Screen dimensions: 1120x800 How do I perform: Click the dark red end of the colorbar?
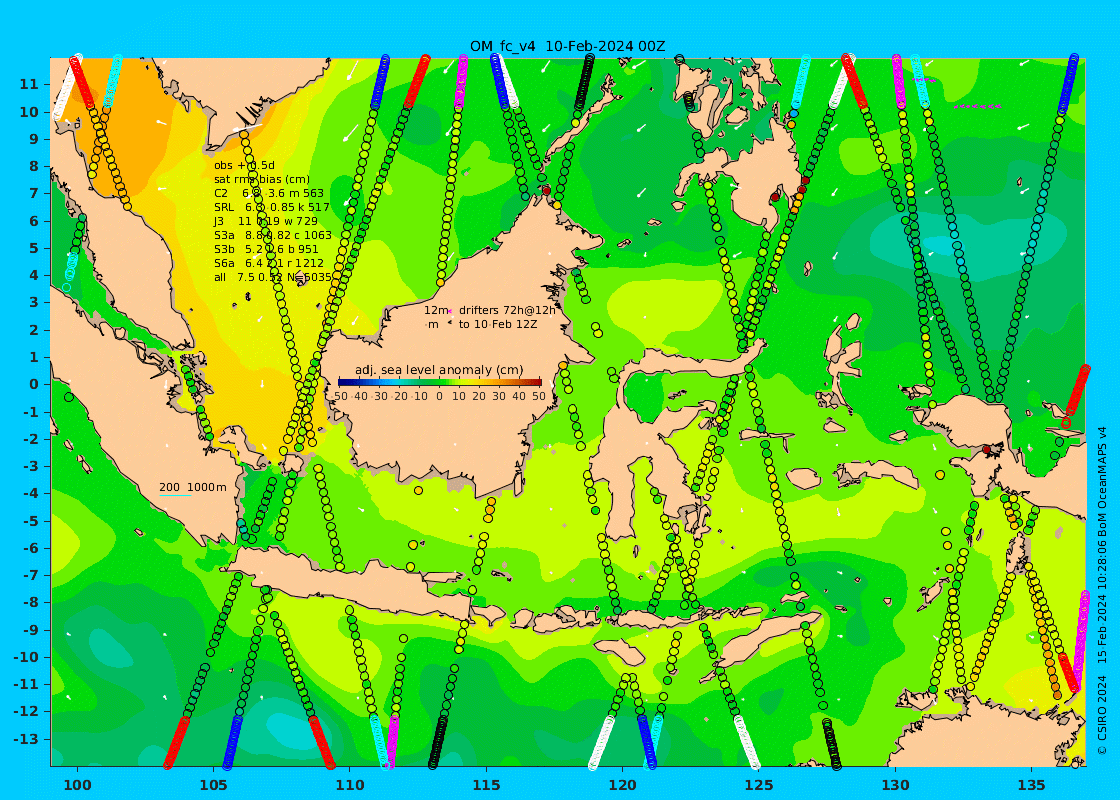(538, 382)
